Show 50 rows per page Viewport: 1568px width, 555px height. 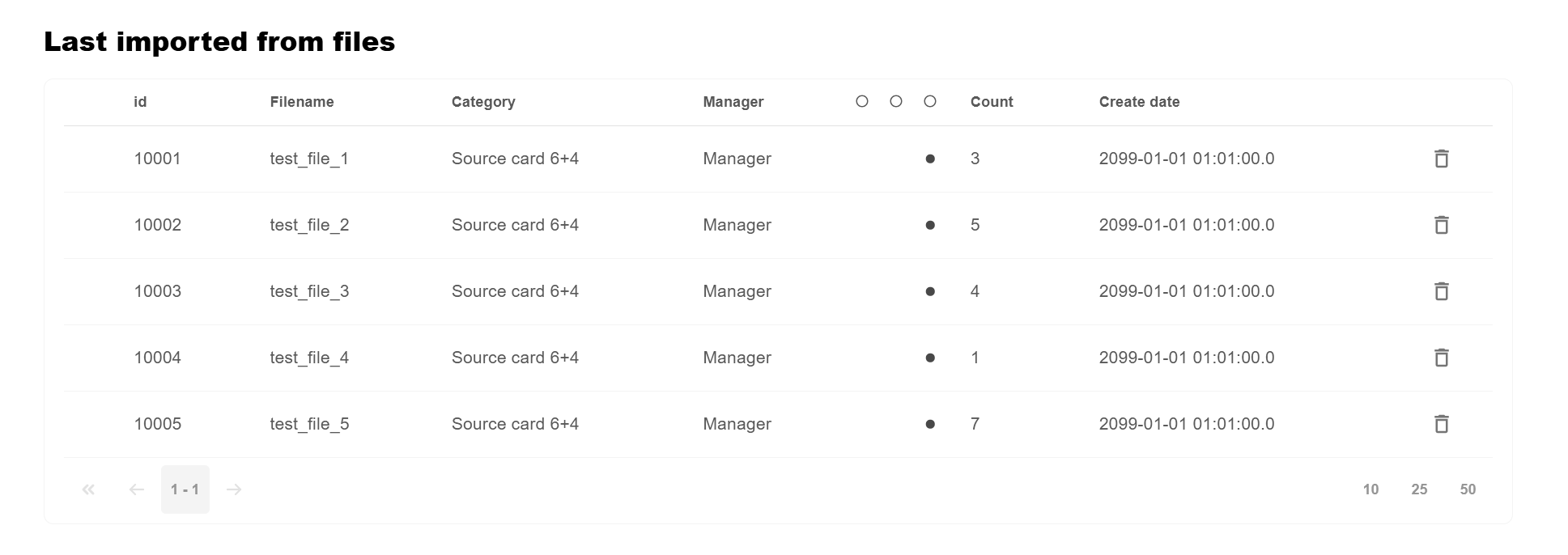coord(1468,489)
